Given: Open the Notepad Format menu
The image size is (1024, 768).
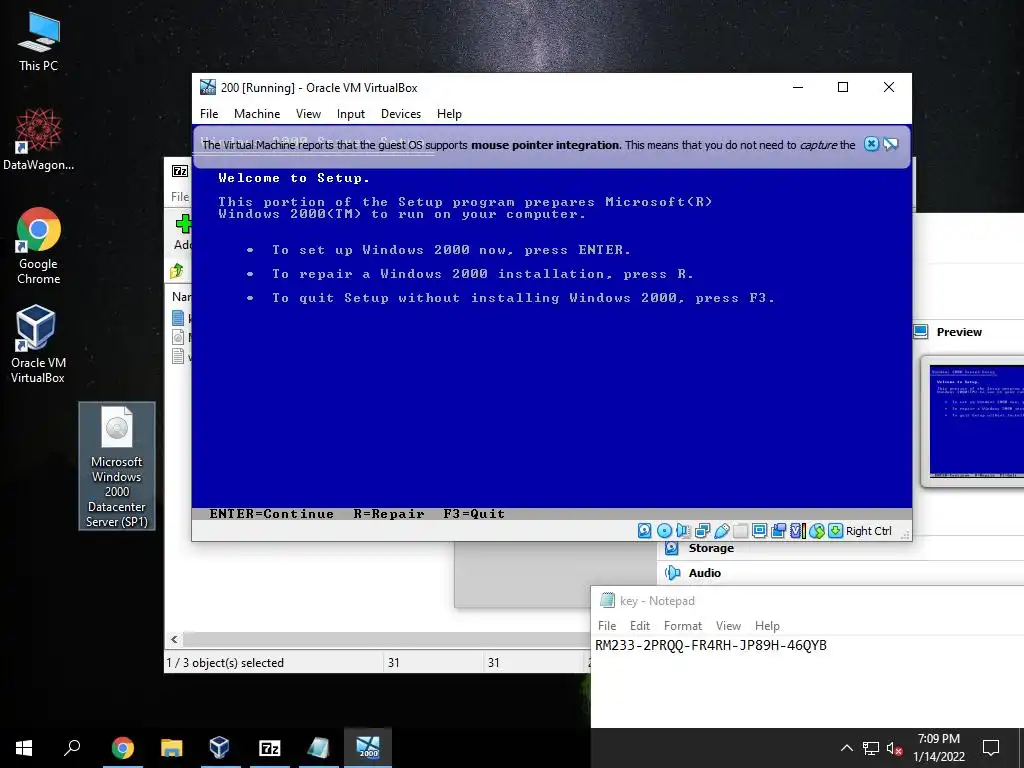Looking at the screenshot, I should tap(682, 626).
